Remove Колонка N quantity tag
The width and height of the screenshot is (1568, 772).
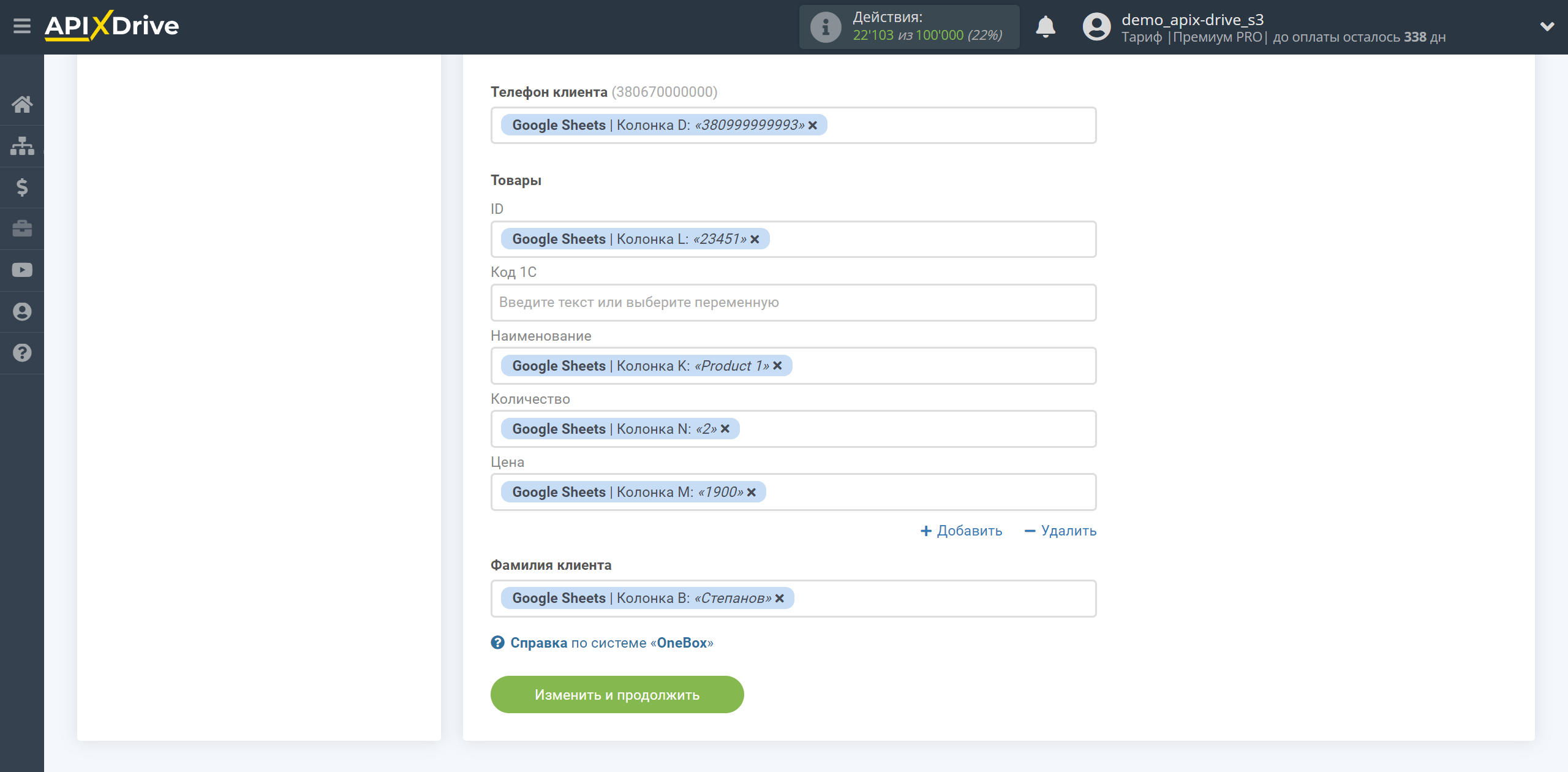coord(725,429)
